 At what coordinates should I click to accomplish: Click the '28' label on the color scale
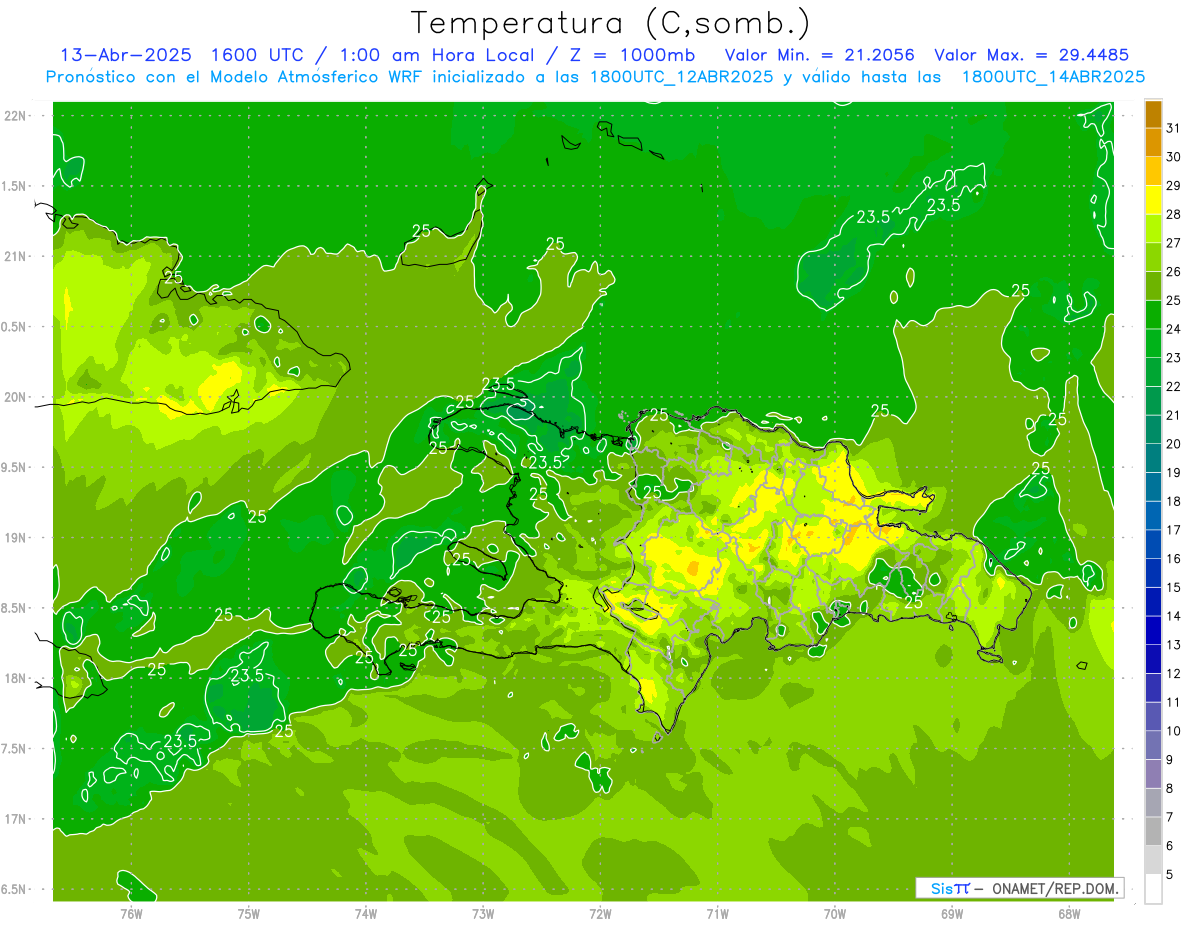(1174, 214)
